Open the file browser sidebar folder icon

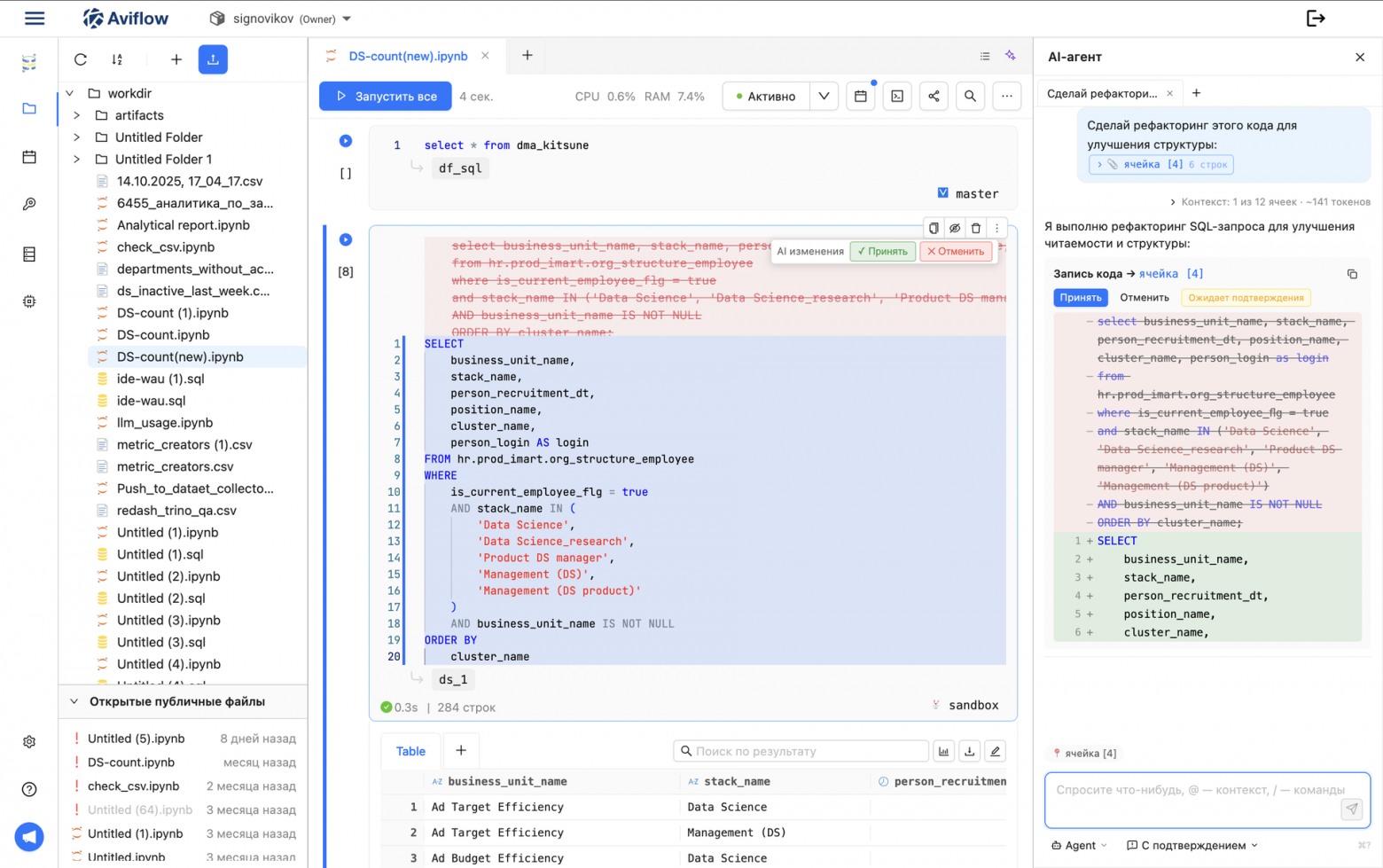point(29,108)
